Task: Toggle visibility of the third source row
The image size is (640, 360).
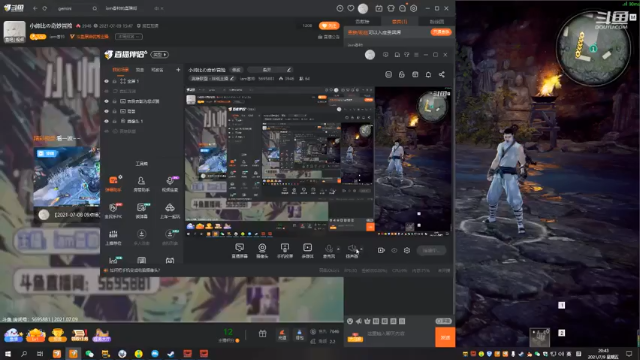Action: pyautogui.click(x=107, y=101)
